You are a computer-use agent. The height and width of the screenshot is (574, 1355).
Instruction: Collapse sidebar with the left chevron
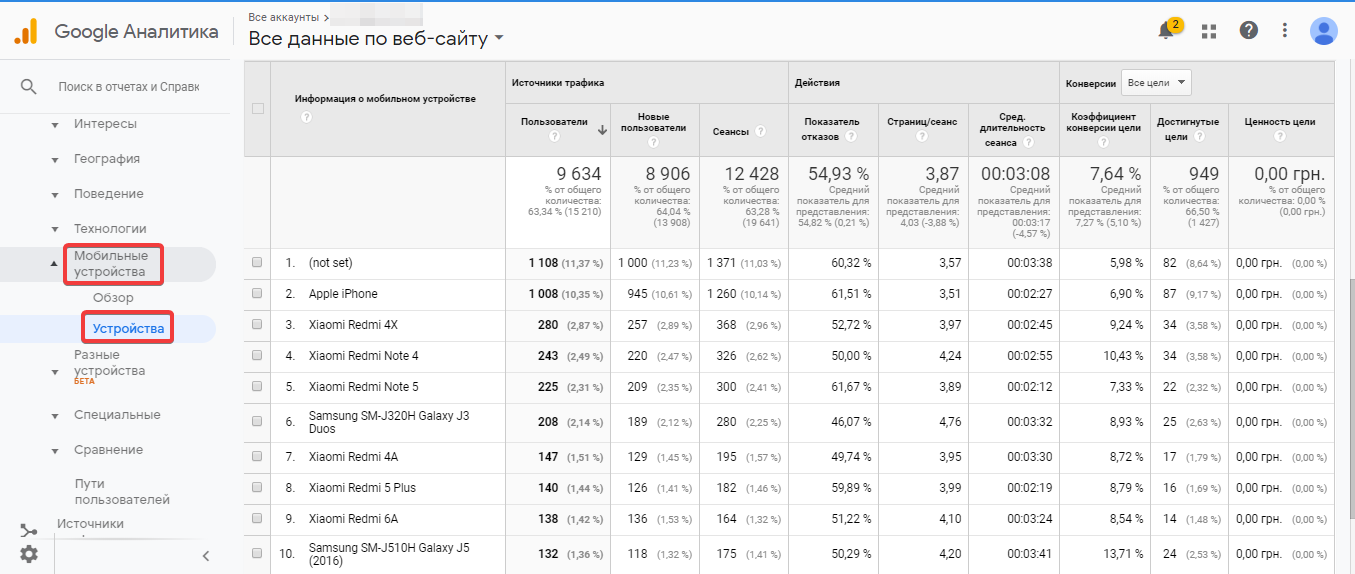tap(205, 556)
